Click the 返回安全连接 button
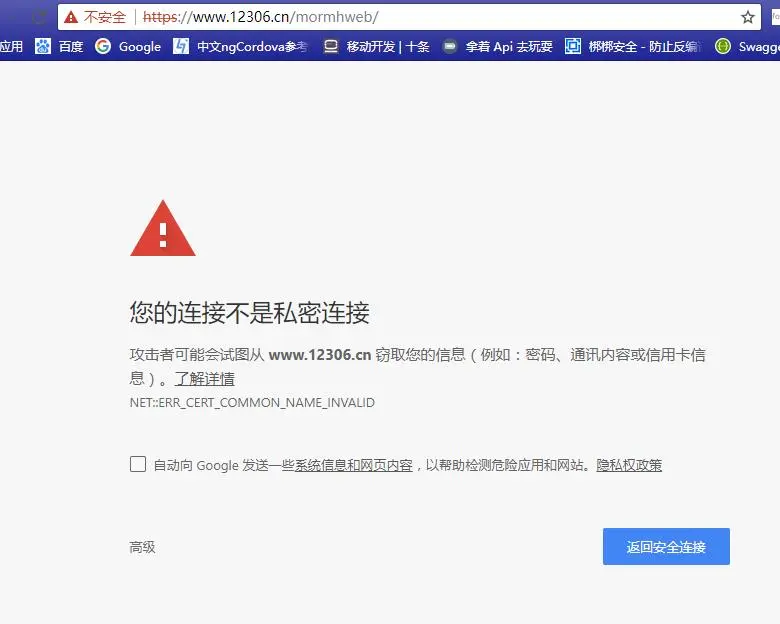Screen dimensions: 780x624 click(x=666, y=546)
